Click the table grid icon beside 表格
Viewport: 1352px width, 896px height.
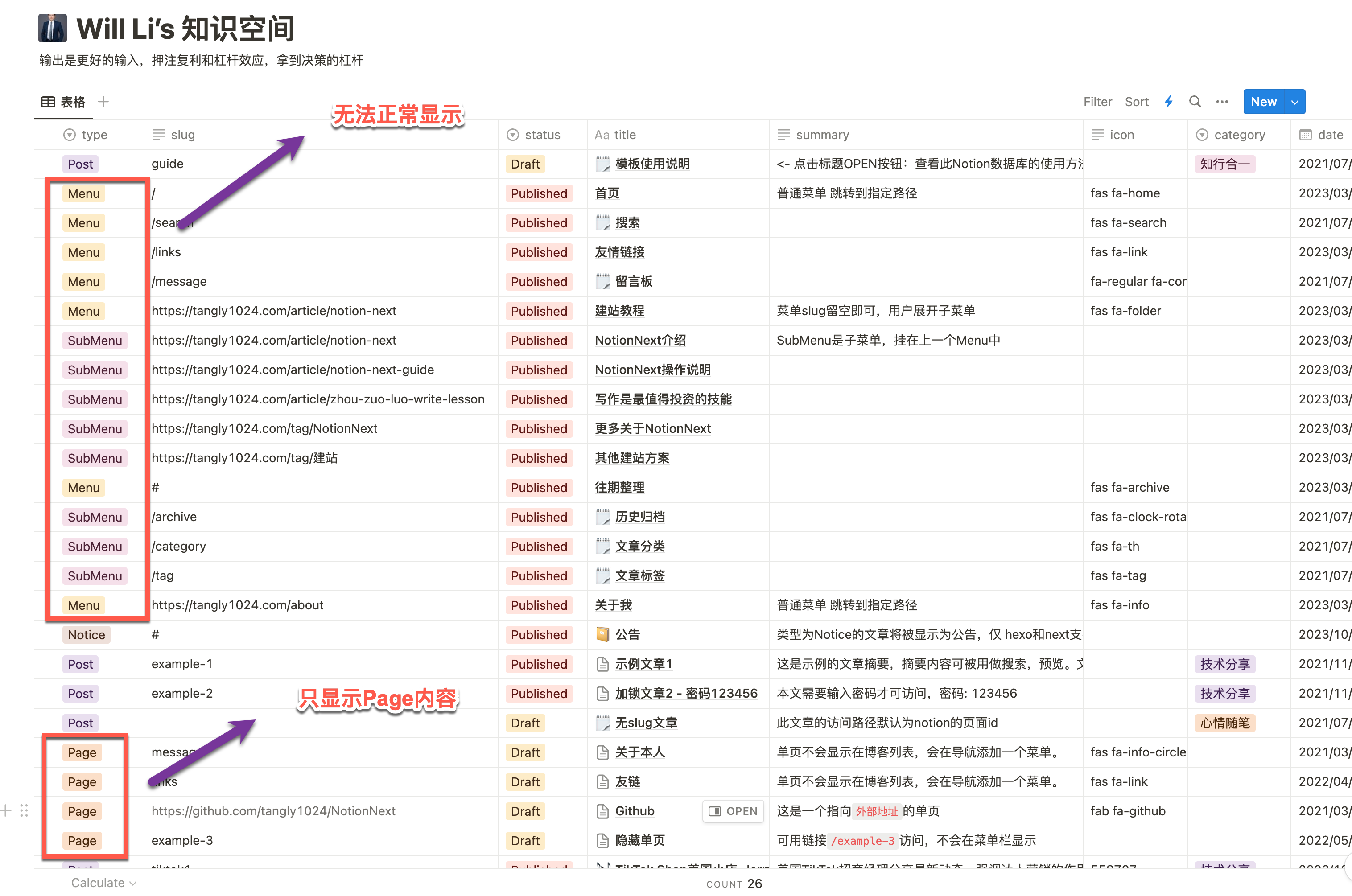(48, 101)
